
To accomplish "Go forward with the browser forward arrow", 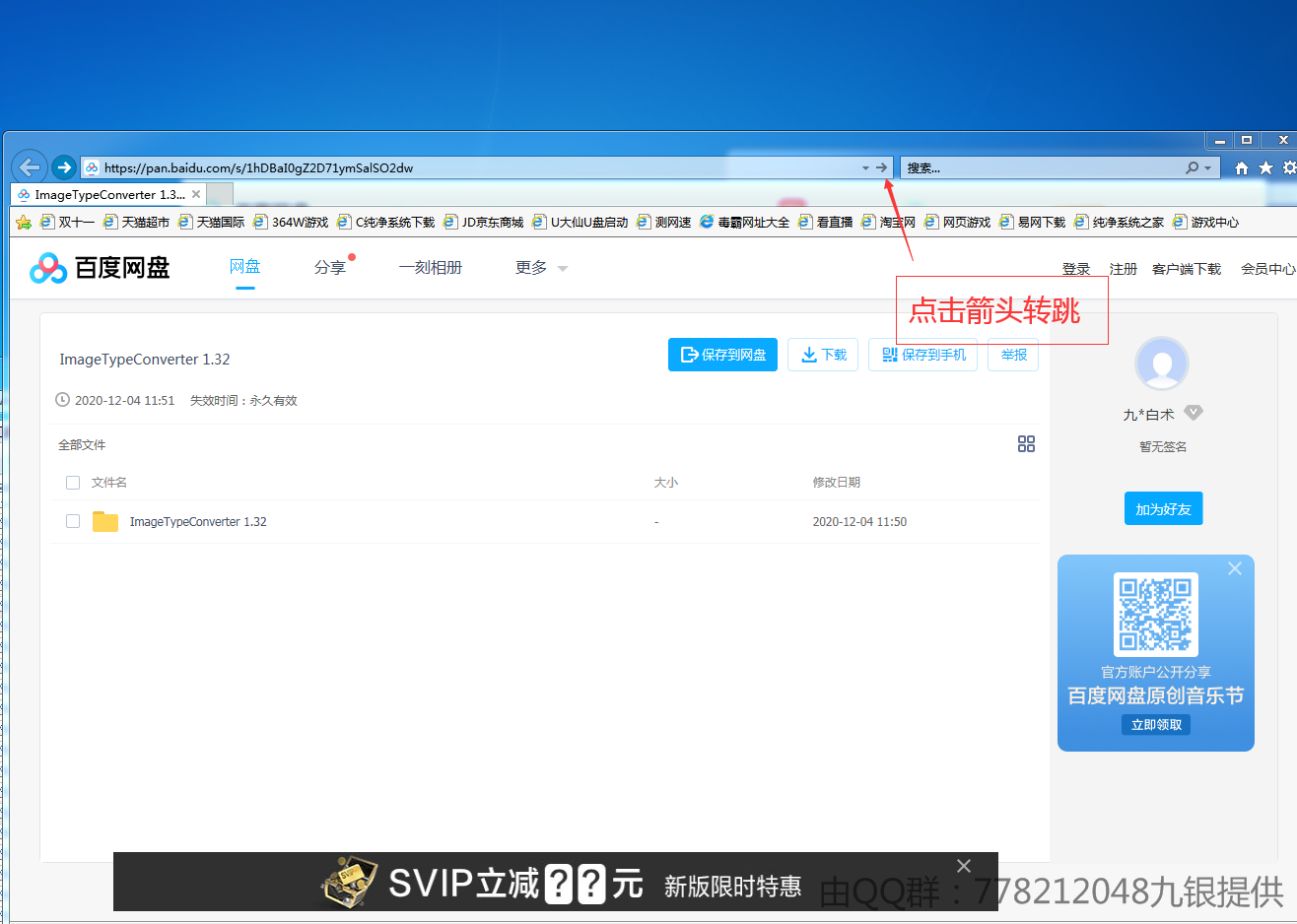I will point(64,167).
